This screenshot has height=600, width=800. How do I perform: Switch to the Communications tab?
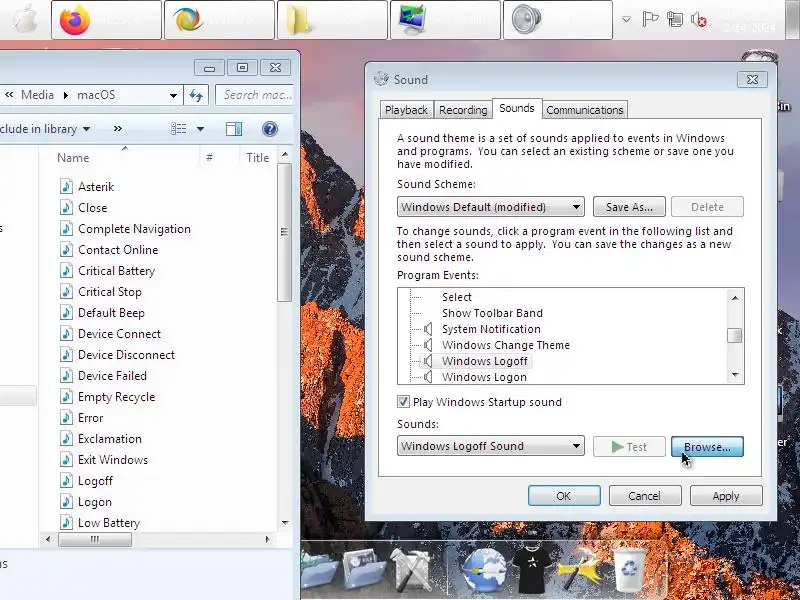[585, 110]
